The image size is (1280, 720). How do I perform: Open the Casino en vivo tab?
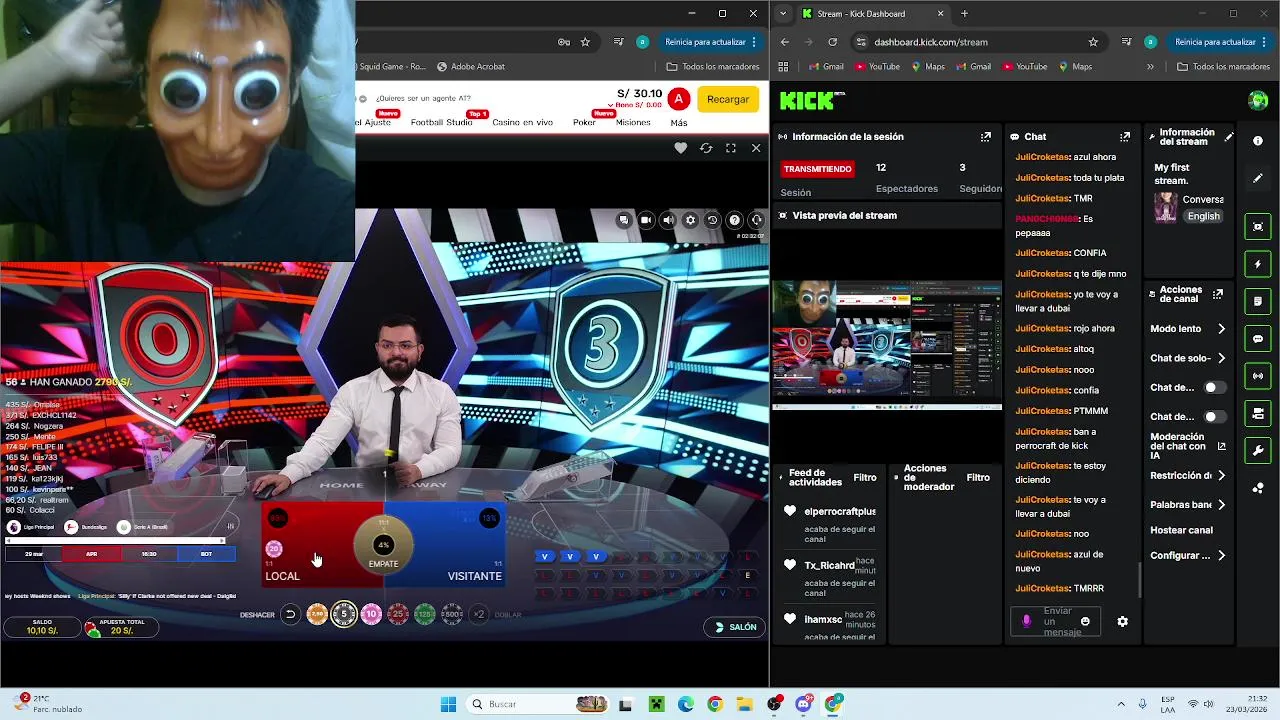click(x=522, y=122)
